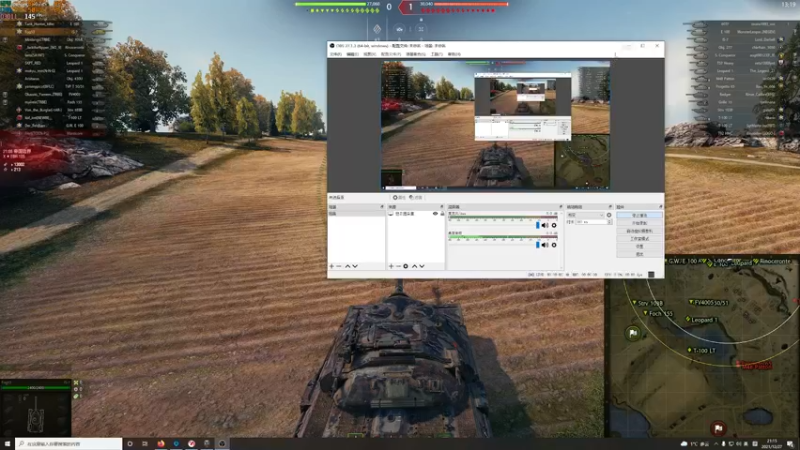The image size is (800, 450).
Task: Click Leopard 1 marker on game minimap
Action: coord(702,319)
